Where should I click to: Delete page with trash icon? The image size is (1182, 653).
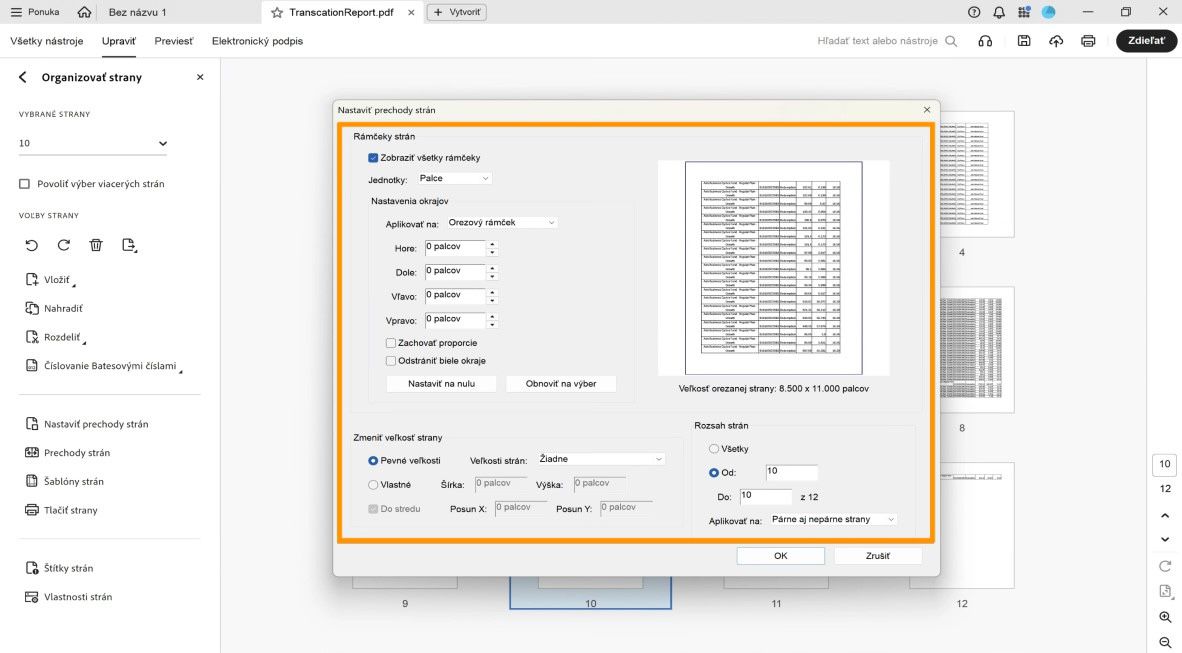coord(96,245)
